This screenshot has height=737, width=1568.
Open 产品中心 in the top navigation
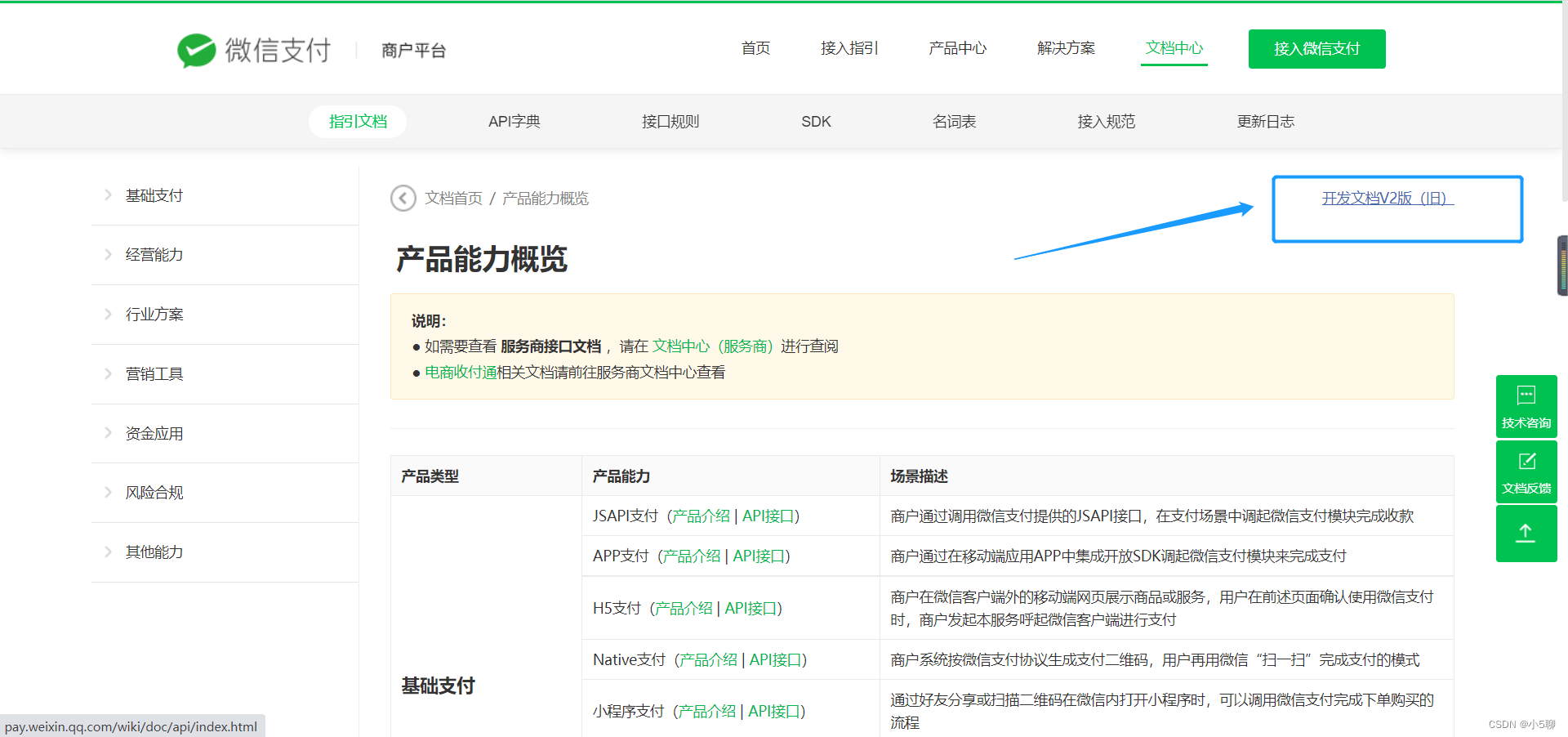click(957, 48)
